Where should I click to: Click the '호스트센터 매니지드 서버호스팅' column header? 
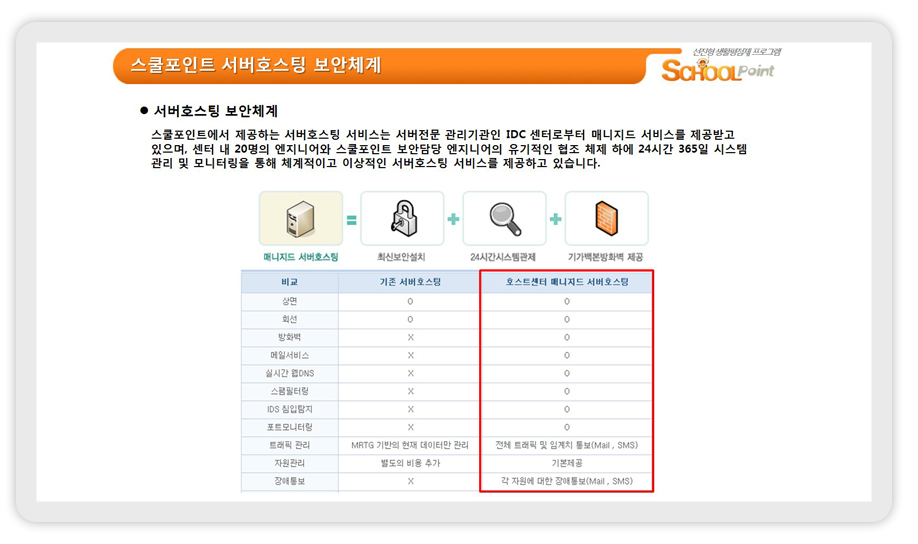click(566, 283)
